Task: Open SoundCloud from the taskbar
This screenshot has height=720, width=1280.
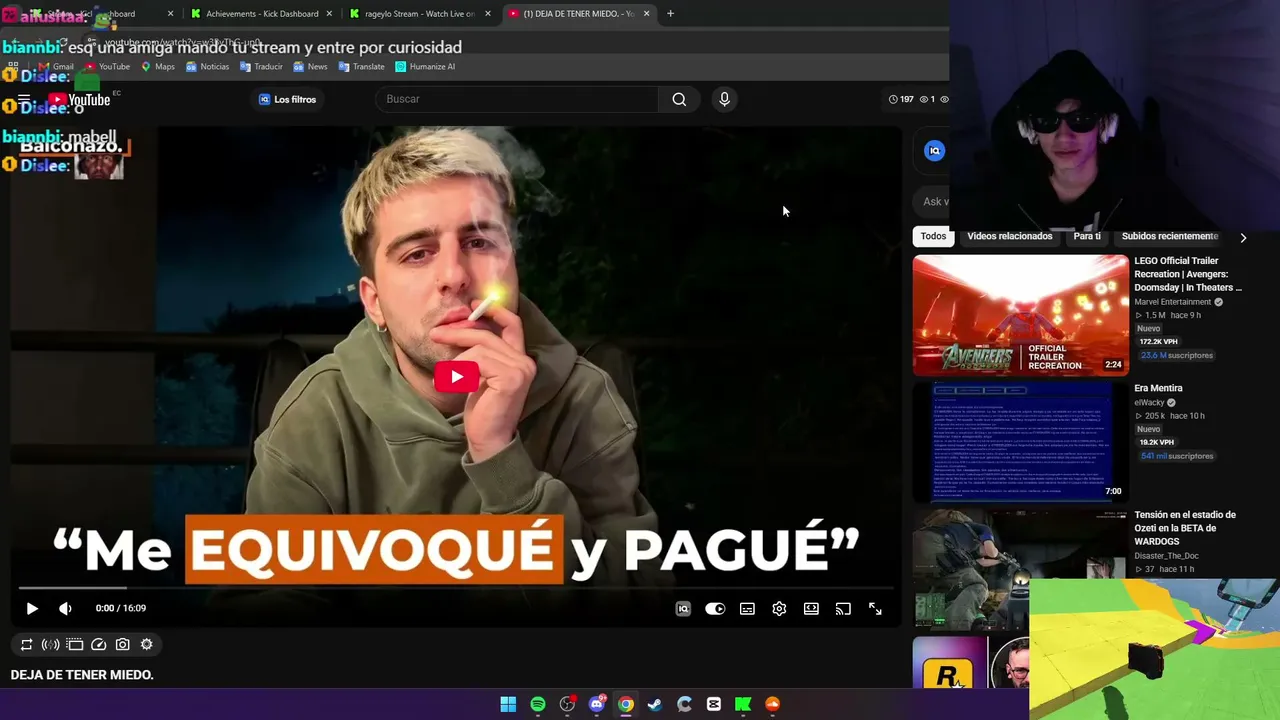Action: click(773, 704)
